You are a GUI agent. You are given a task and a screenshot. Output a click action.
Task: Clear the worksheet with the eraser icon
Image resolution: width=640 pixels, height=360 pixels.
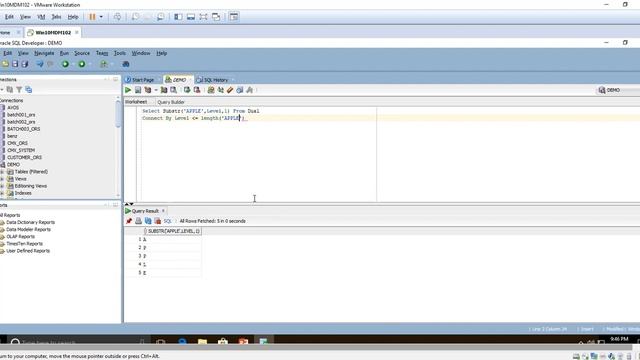[230, 90]
